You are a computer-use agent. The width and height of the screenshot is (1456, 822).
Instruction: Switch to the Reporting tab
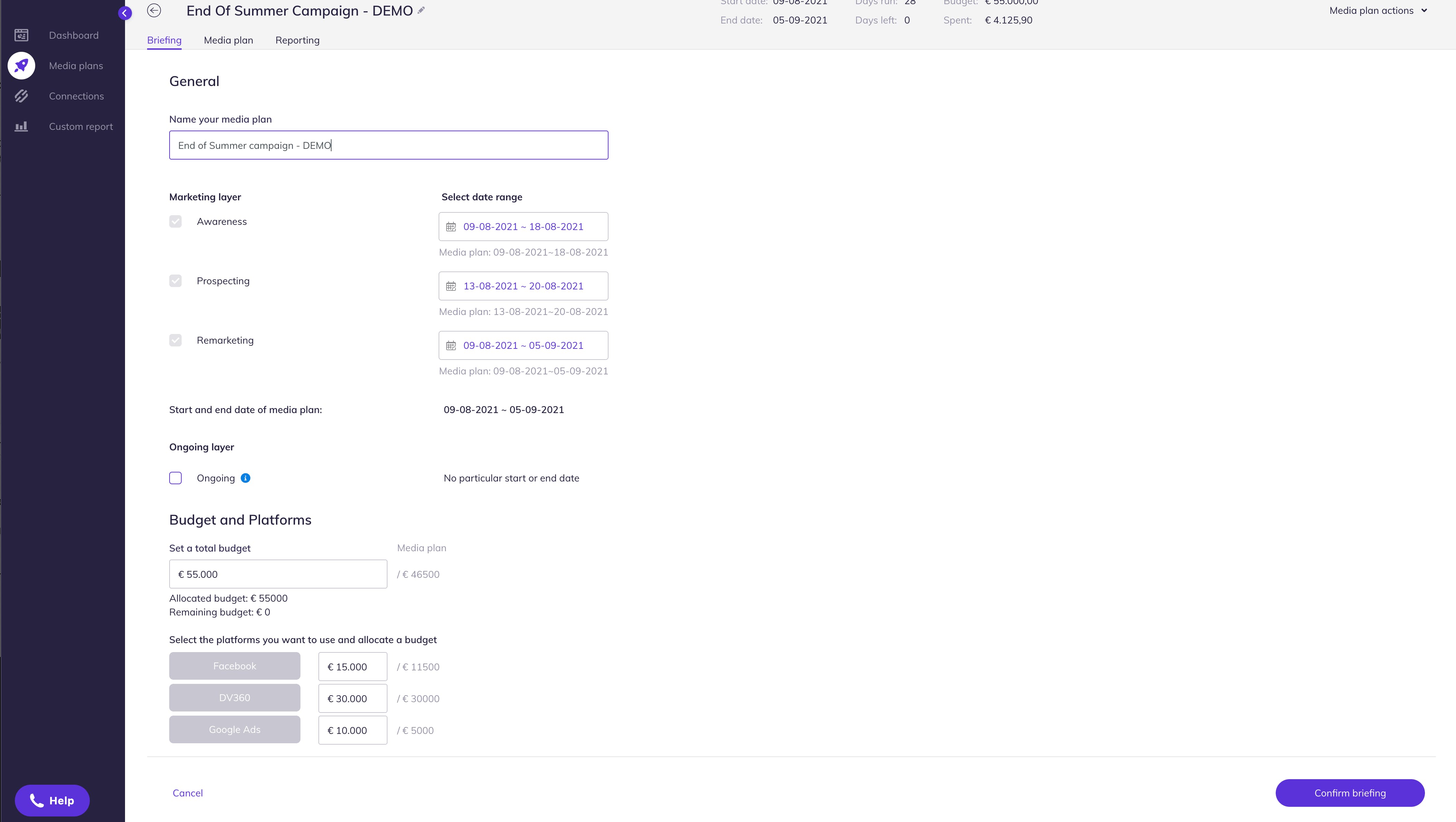click(x=297, y=40)
